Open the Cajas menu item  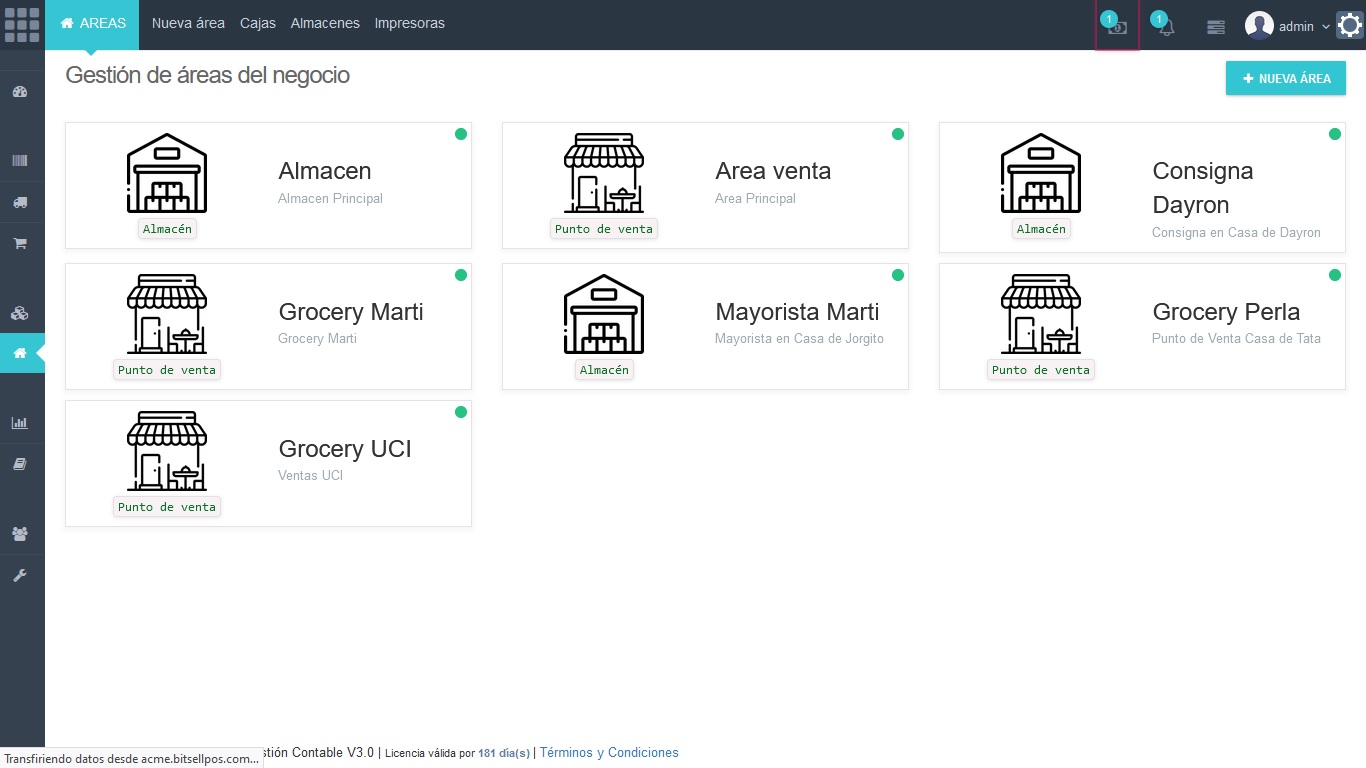point(258,23)
